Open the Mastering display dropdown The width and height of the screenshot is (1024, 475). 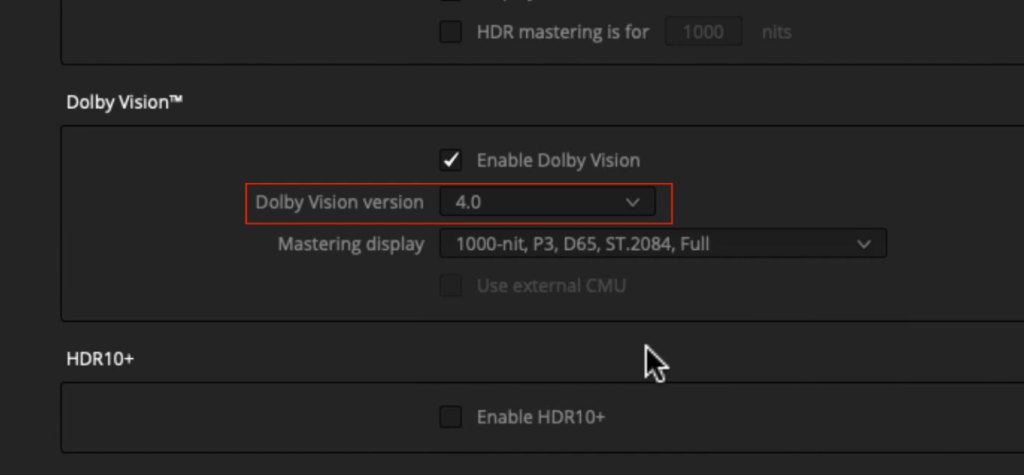pos(663,244)
